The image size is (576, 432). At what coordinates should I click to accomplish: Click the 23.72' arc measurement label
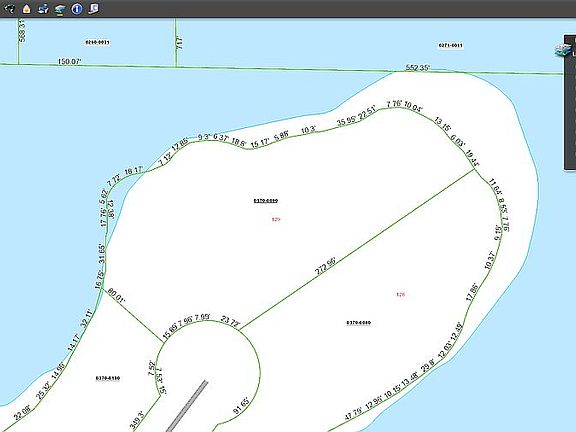tap(230, 321)
